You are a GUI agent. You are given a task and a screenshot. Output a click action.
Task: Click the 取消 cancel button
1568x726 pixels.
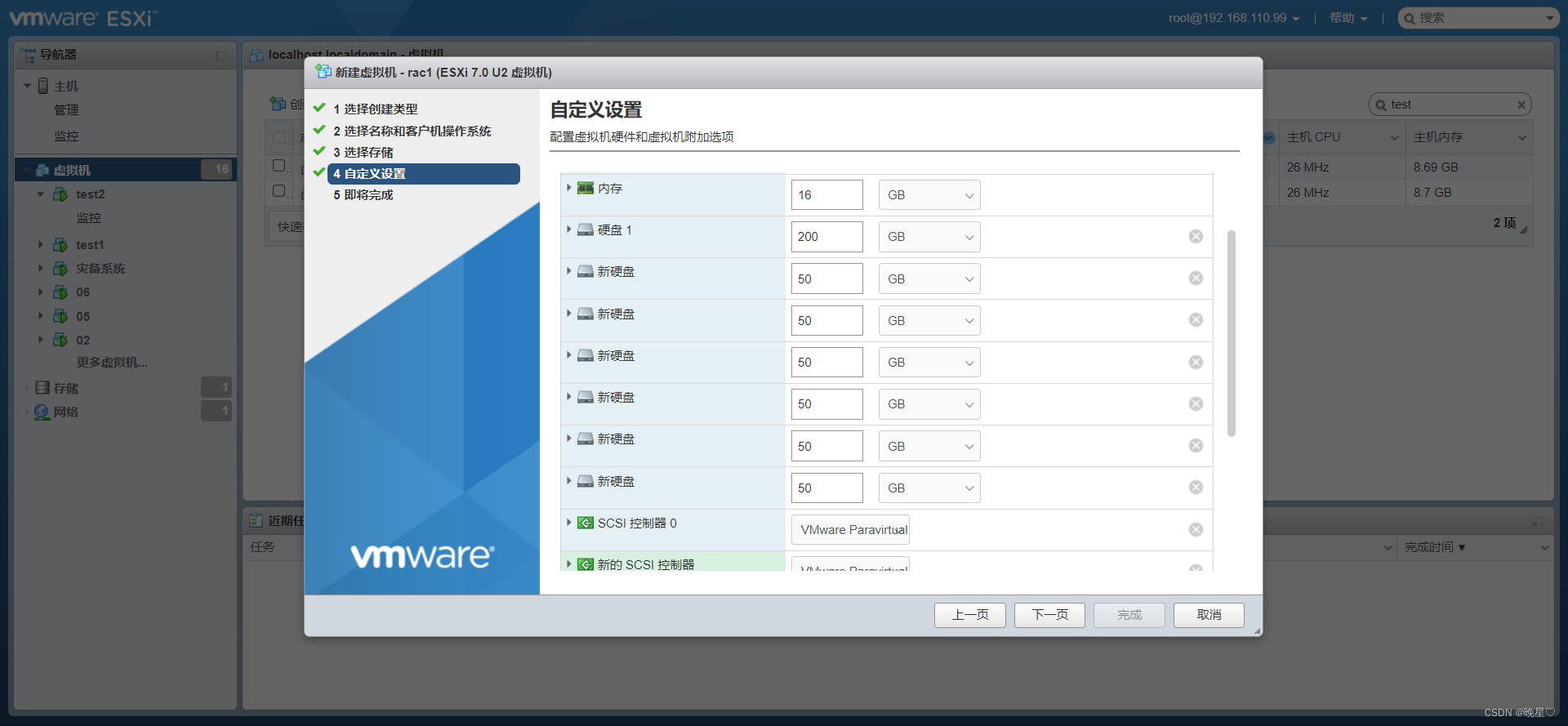click(x=1209, y=615)
